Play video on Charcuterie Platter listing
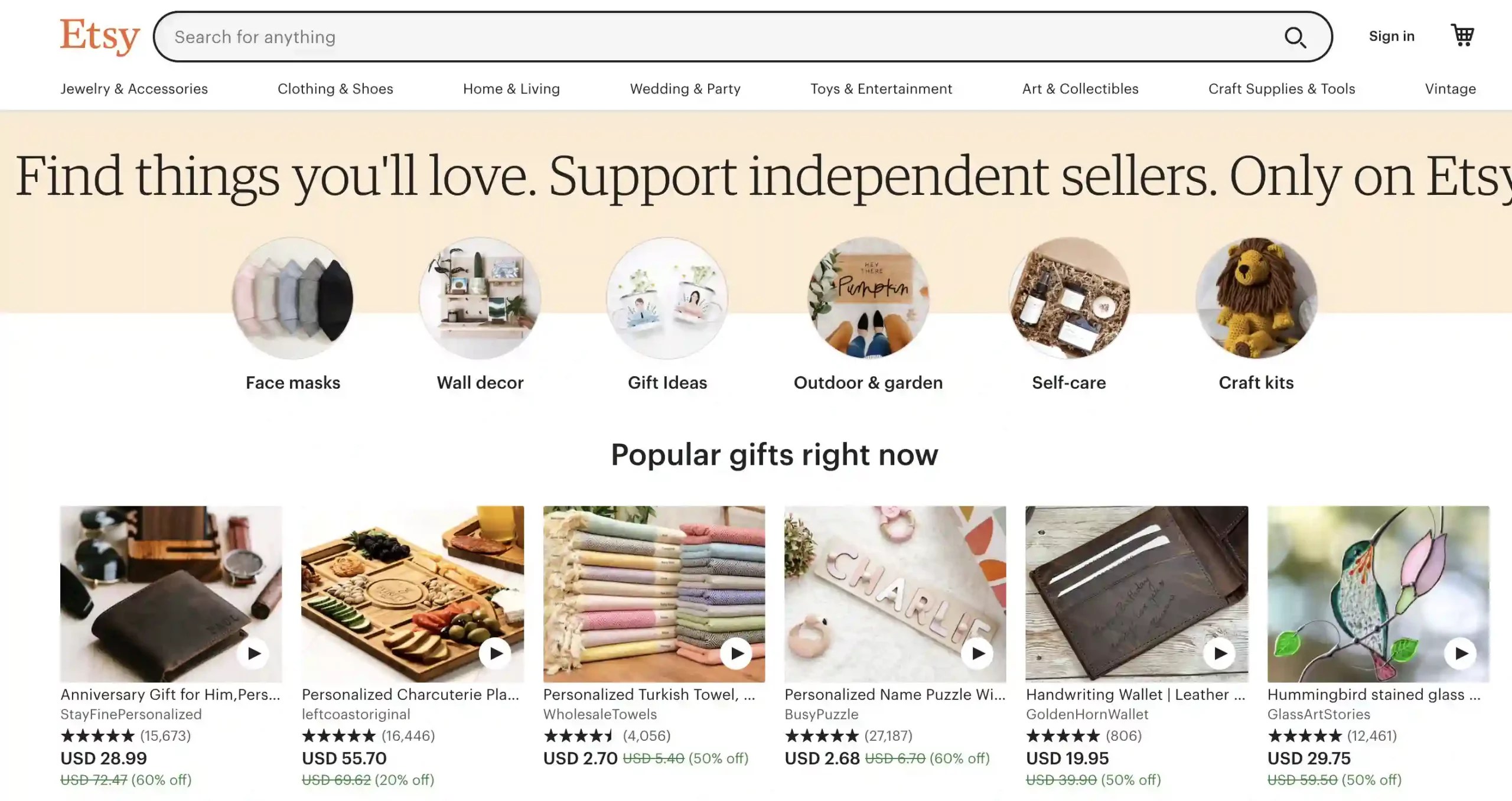Viewport: 1512px width, 801px height. tap(495, 653)
